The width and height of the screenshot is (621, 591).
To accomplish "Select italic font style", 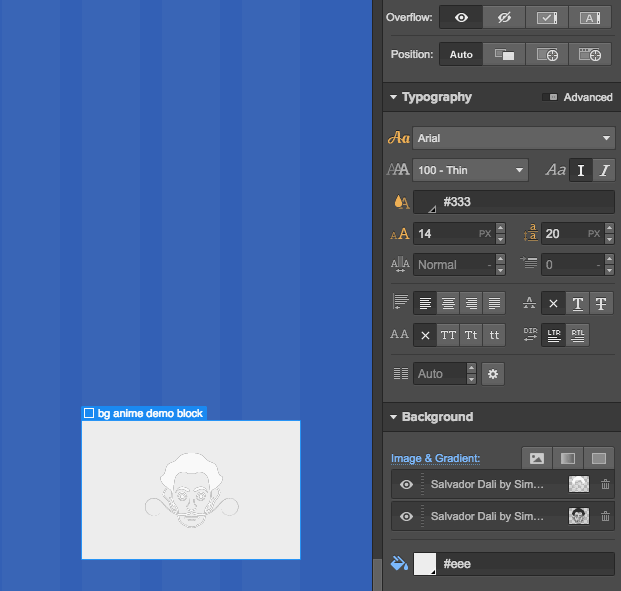I will pyautogui.click(x=604, y=170).
